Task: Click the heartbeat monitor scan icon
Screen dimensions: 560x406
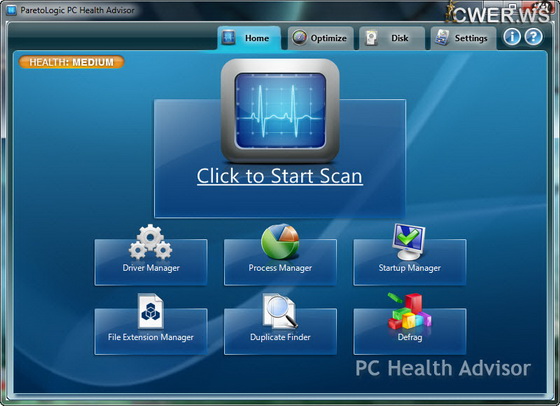Action: click(280, 111)
